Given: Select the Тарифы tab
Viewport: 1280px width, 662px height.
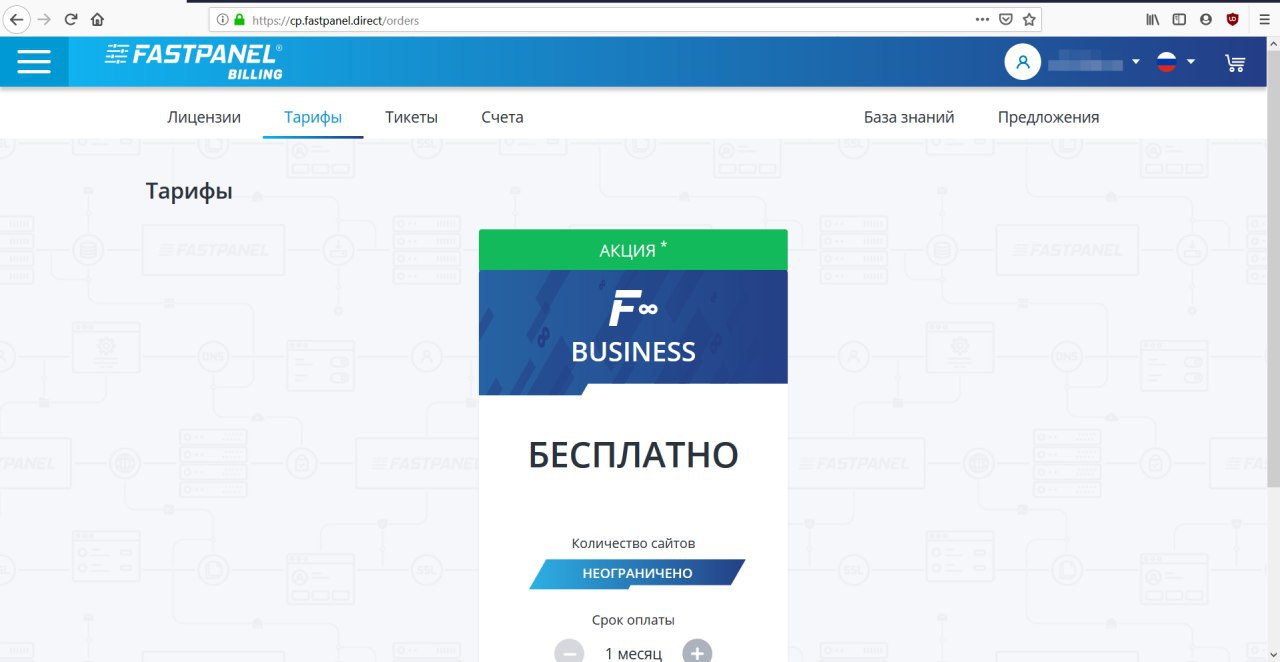Looking at the screenshot, I should pos(313,117).
